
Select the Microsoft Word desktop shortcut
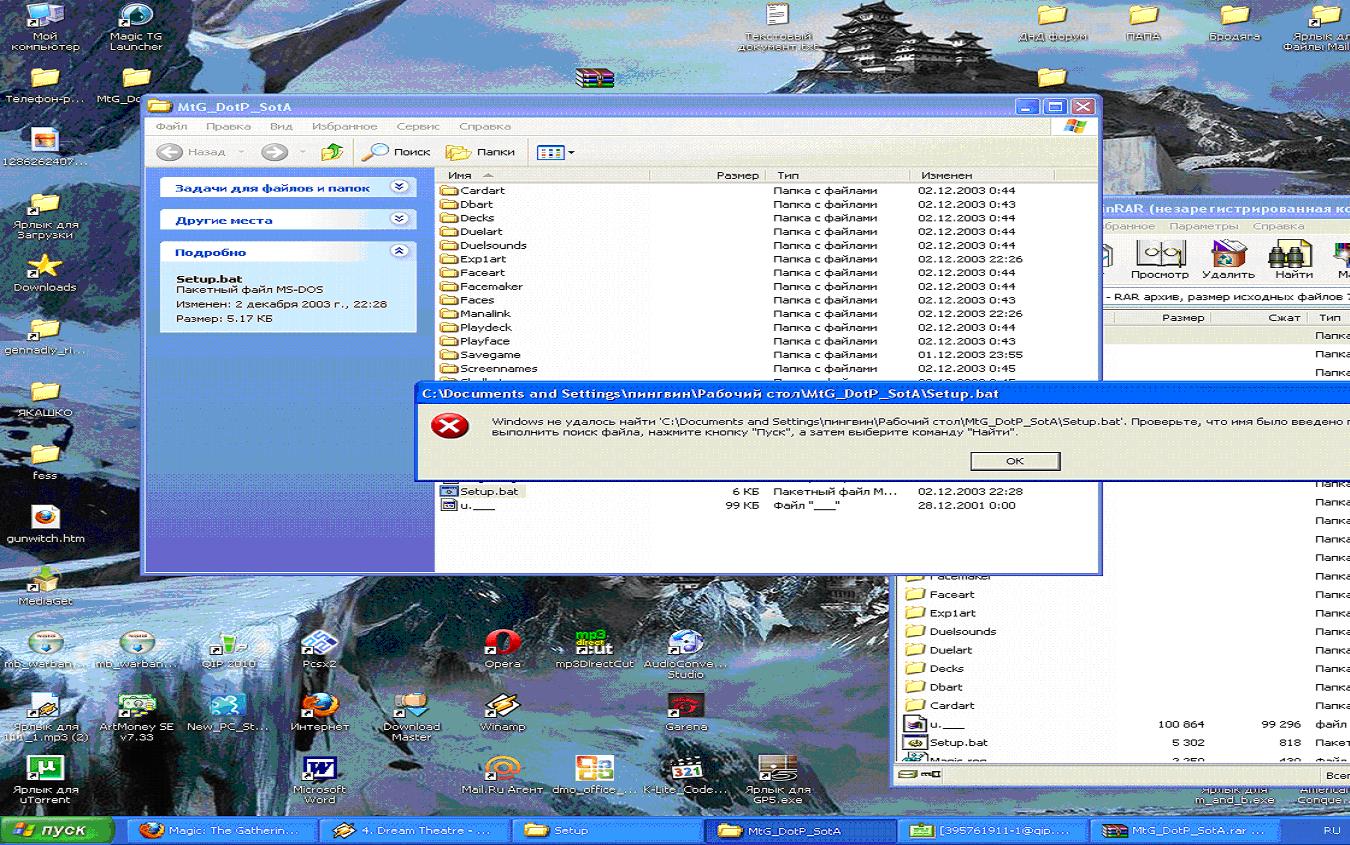click(320, 781)
